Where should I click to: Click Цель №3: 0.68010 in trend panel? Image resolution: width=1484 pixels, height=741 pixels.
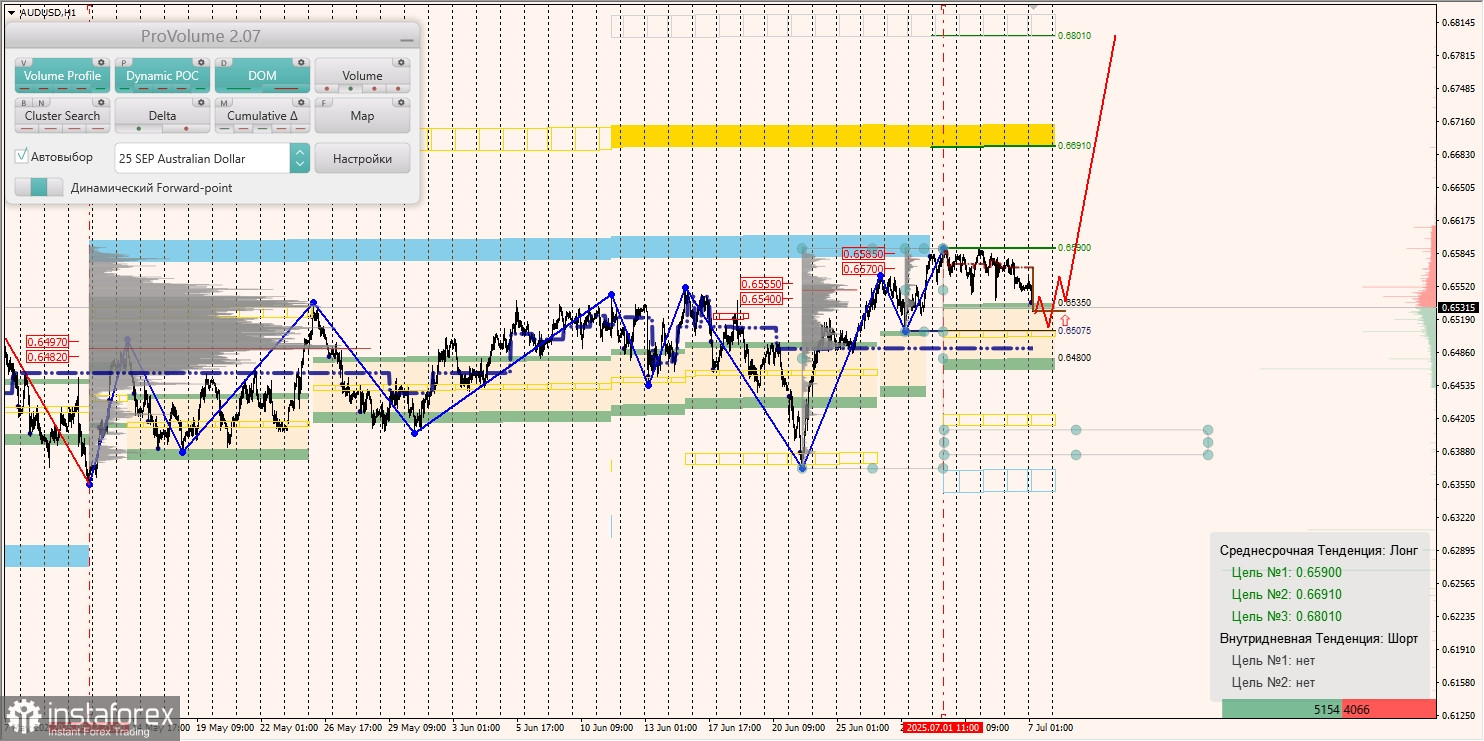click(x=1287, y=617)
